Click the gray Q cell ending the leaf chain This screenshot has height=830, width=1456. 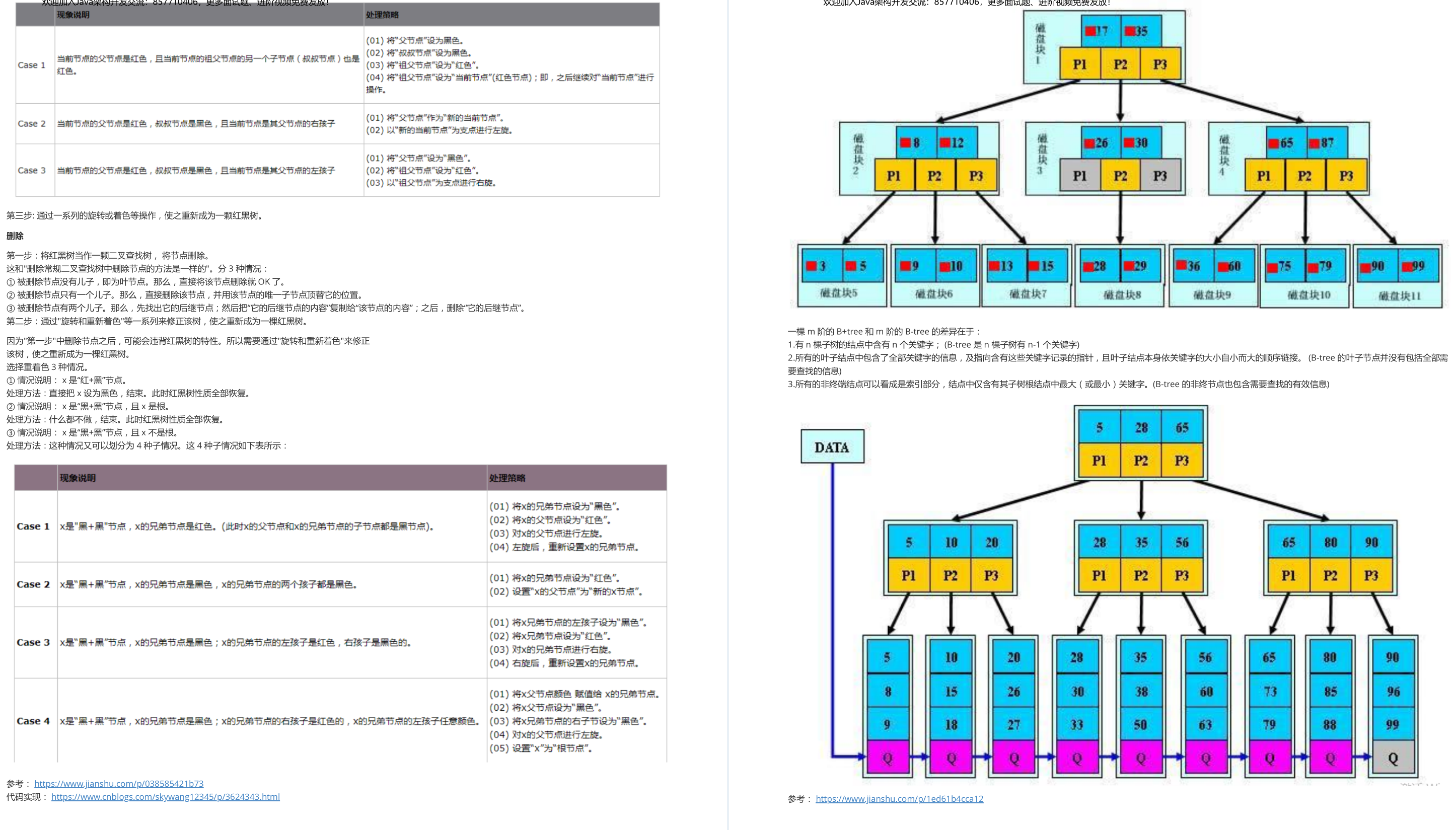tap(1392, 758)
